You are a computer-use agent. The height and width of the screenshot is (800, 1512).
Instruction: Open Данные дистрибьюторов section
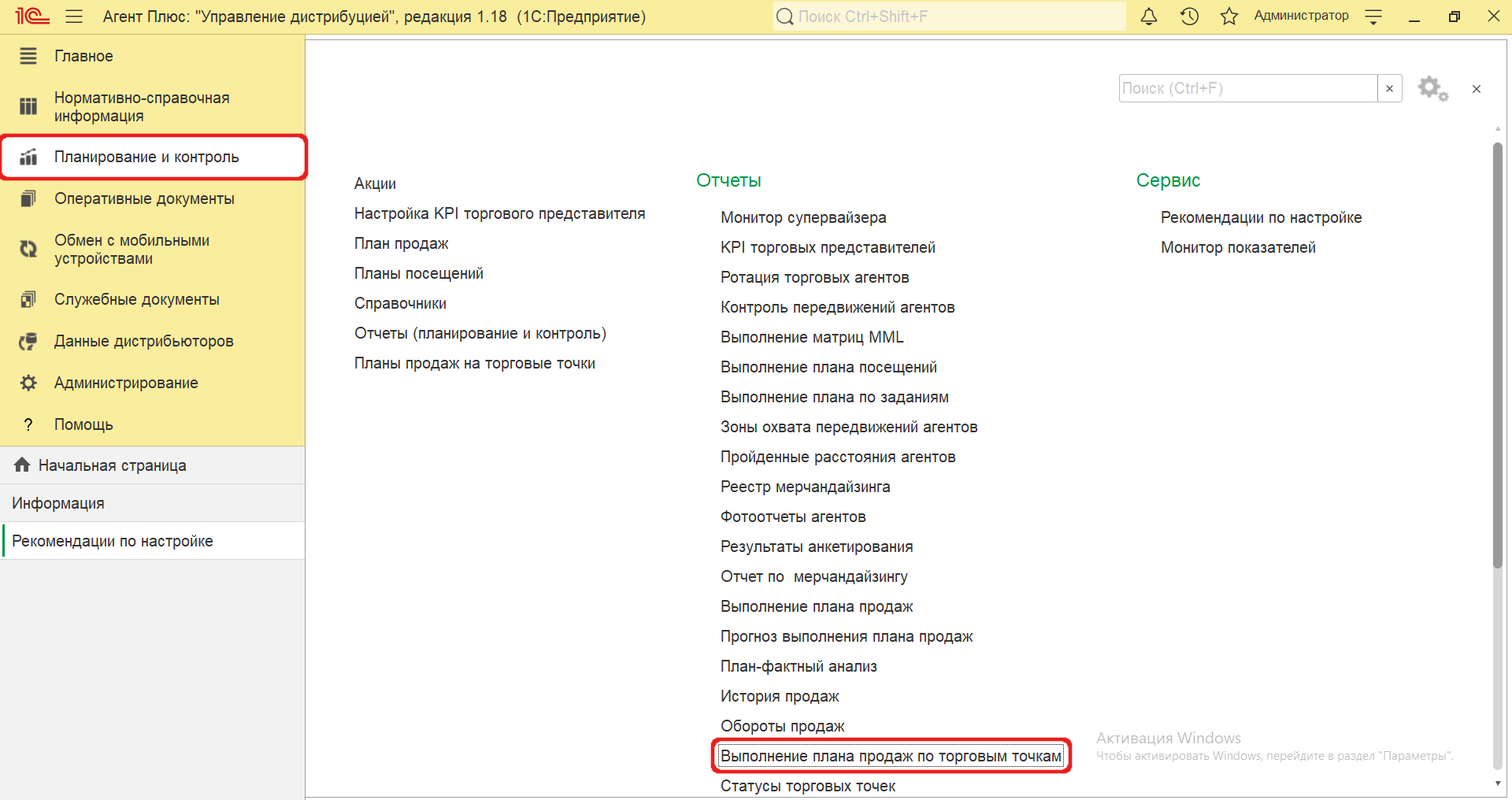coord(153,341)
